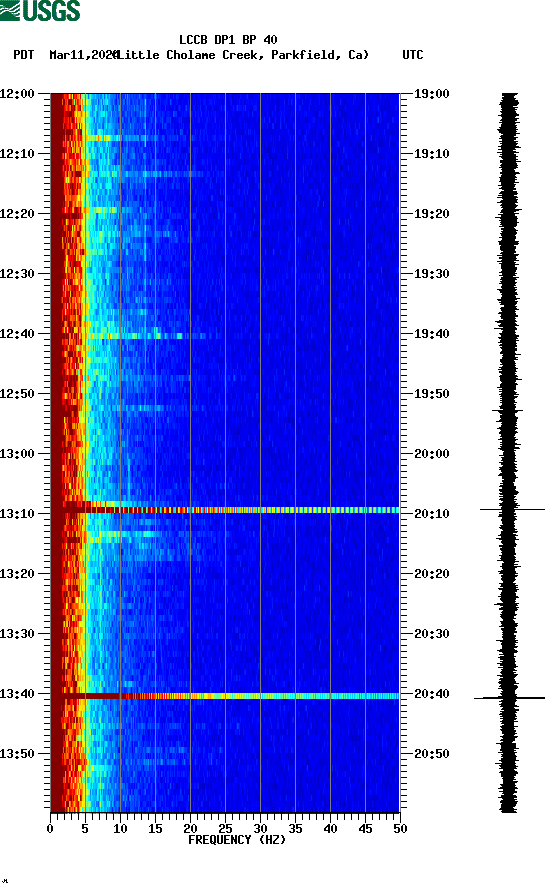
Task: Click the 'UTC' timezone label
Action: coord(413,55)
